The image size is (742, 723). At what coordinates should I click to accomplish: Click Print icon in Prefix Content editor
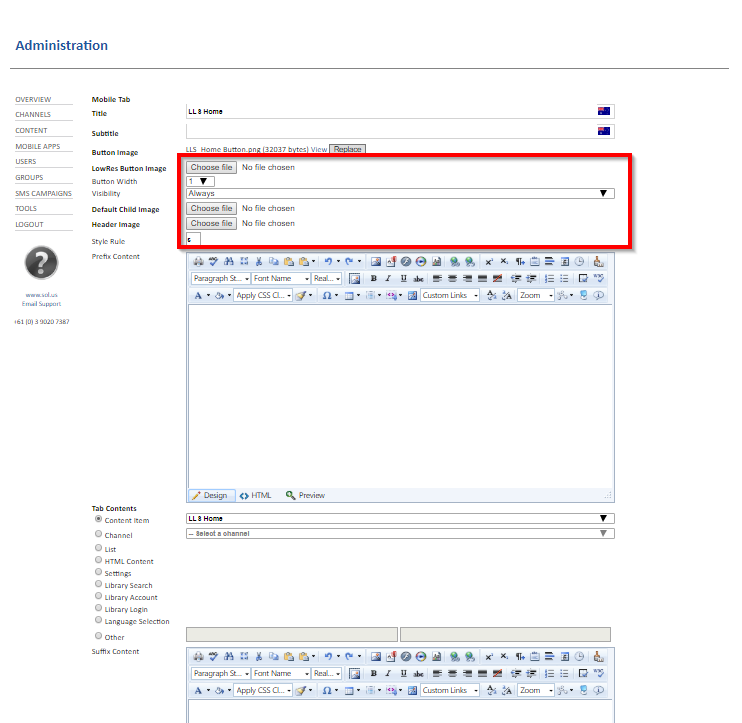198,261
